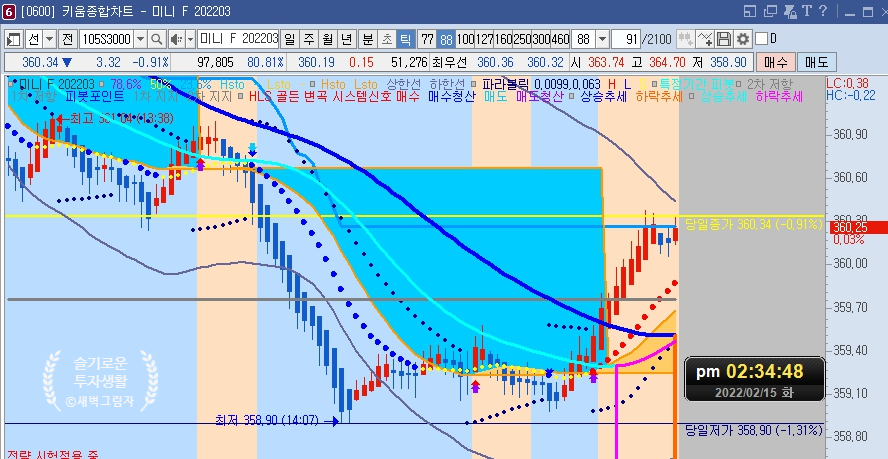Switch to minute 분 period
The width and height of the screenshot is (888, 459).
pos(368,39)
